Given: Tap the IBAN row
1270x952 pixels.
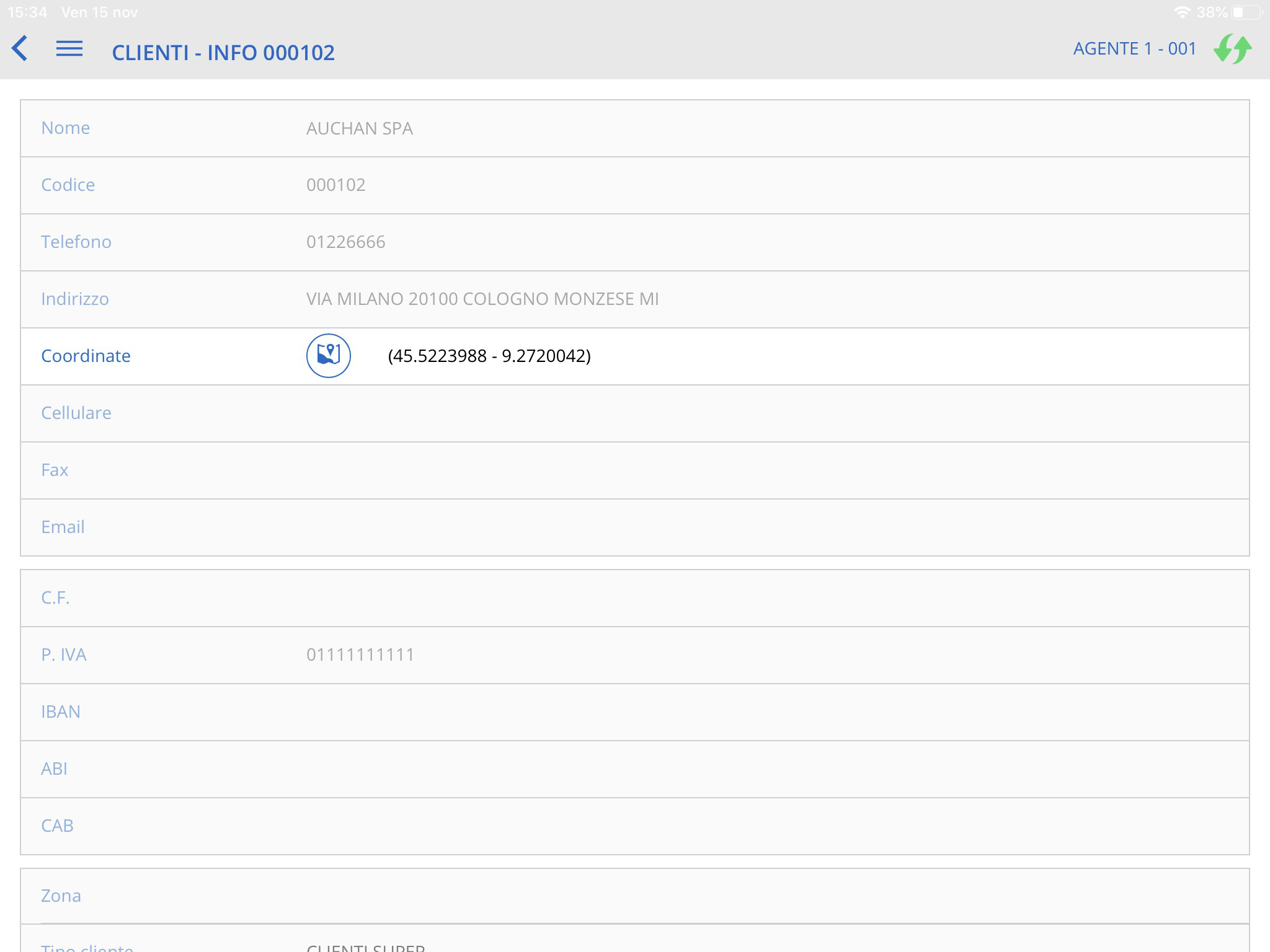Looking at the screenshot, I should 634,712.
